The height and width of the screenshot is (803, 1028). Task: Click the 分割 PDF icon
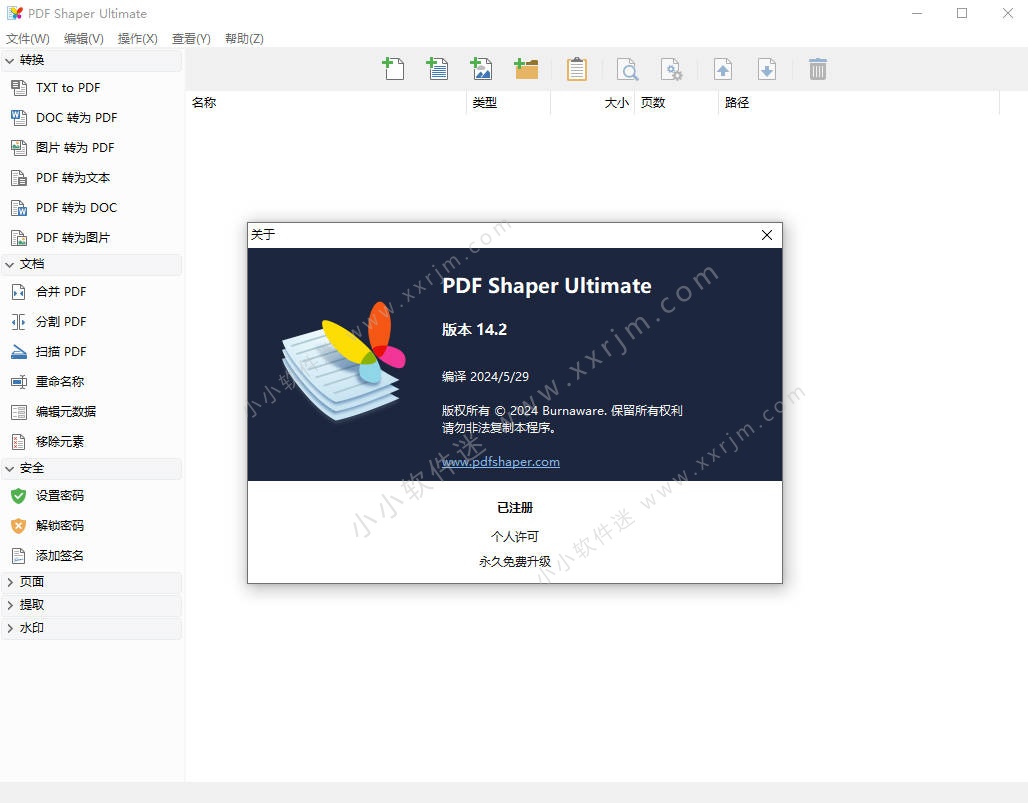[x=19, y=321]
